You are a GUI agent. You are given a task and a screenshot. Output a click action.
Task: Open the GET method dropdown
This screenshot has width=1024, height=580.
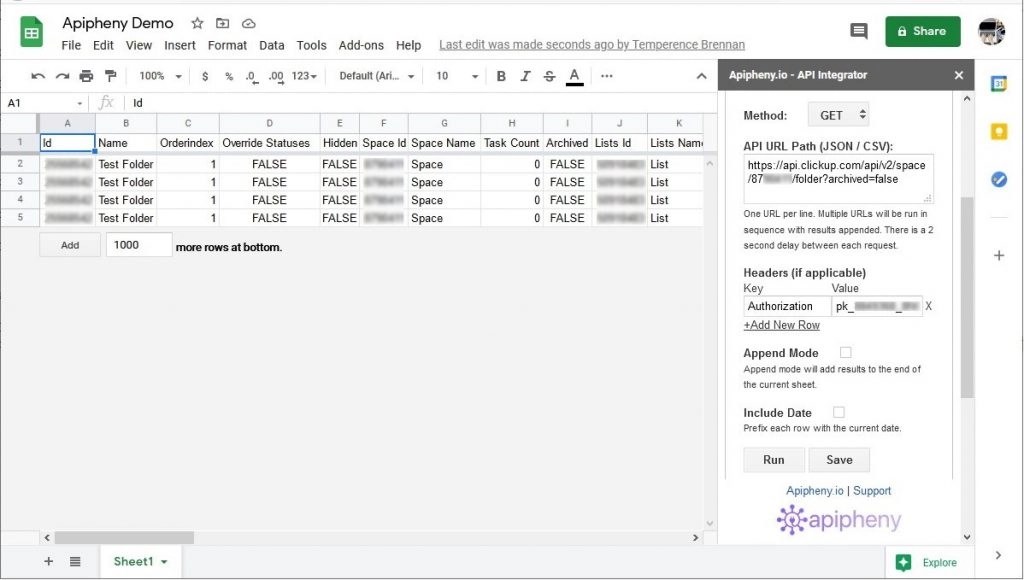pos(838,114)
